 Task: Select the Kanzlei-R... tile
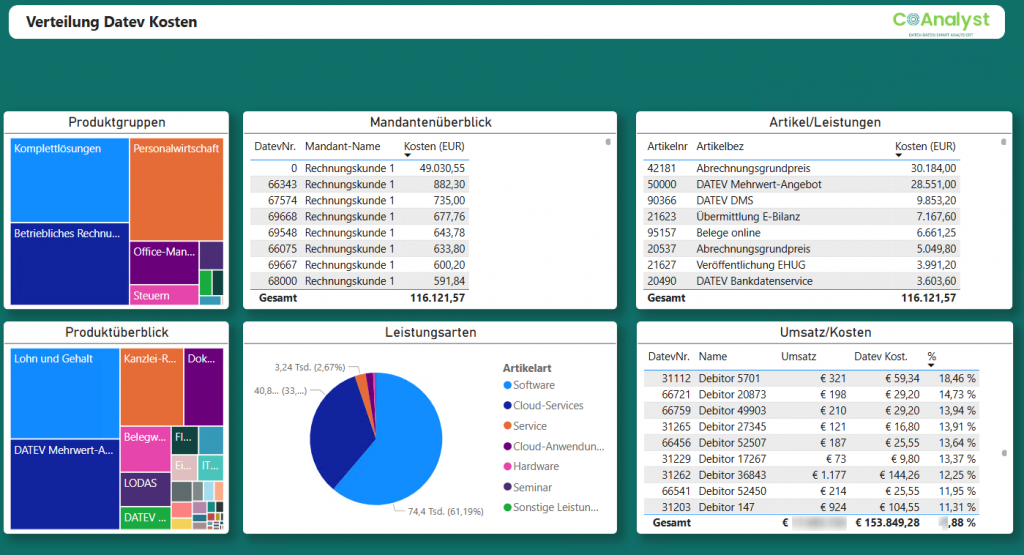tap(152, 387)
